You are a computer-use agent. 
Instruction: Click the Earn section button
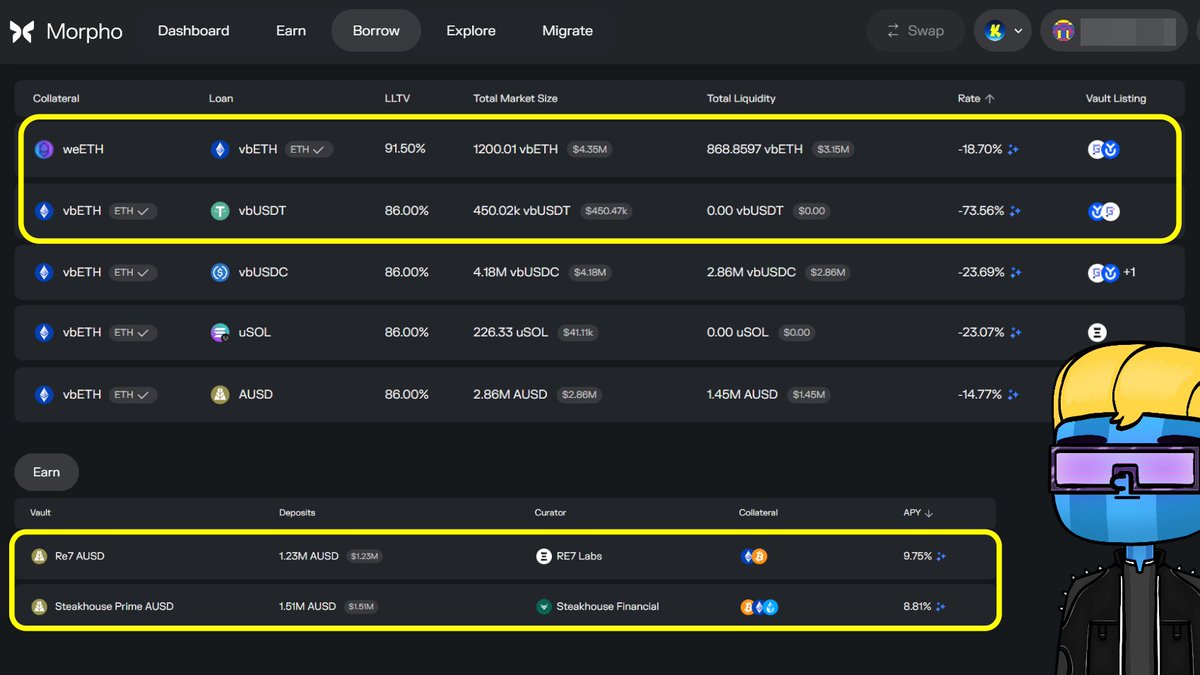46,472
